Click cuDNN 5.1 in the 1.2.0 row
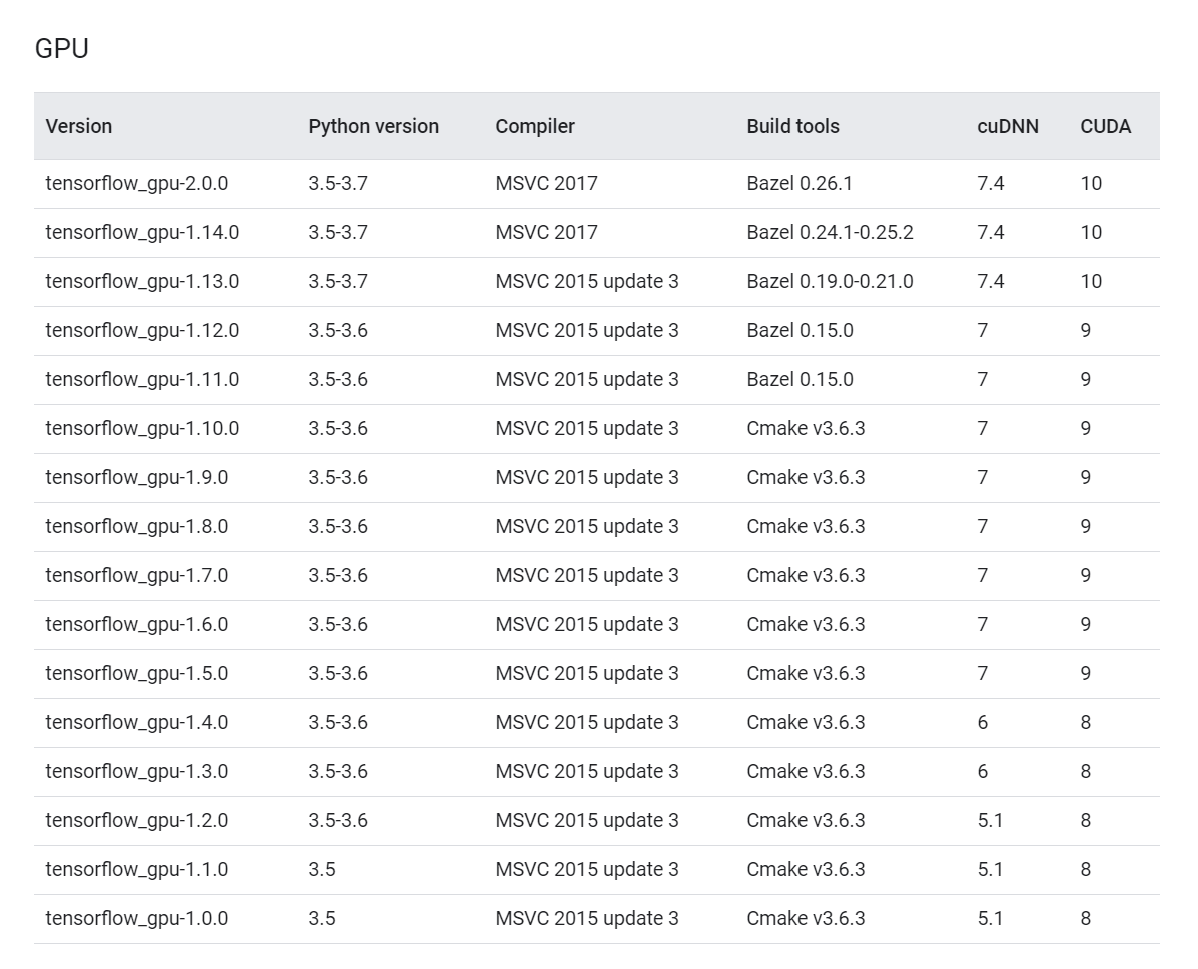This screenshot has height=969, width=1198. pos(990,820)
